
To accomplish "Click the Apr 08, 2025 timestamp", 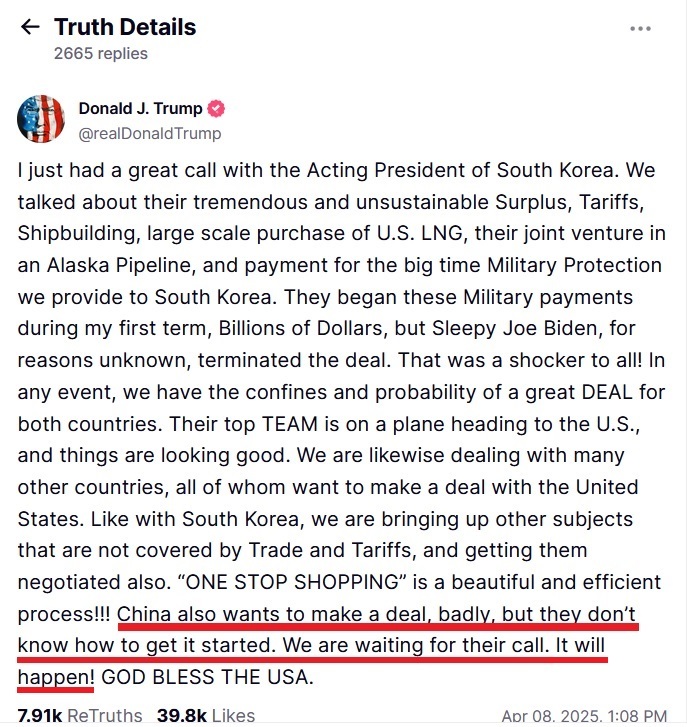I will click(x=584, y=716).
